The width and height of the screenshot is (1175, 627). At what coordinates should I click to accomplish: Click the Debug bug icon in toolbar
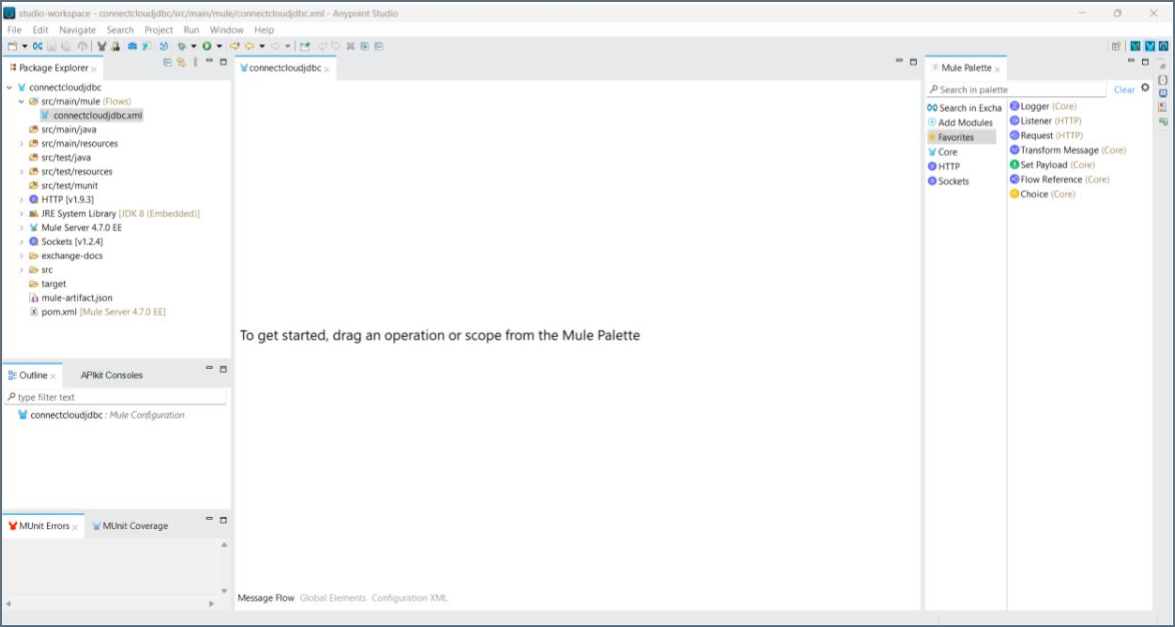[182, 46]
